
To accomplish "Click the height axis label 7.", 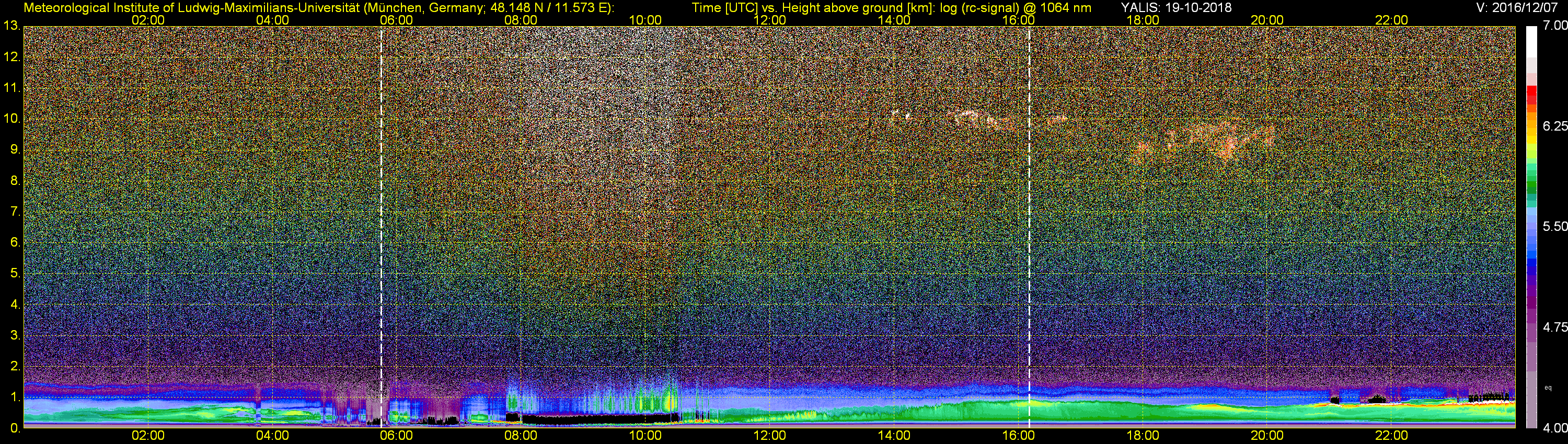I will pyautogui.click(x=15, y=212).
